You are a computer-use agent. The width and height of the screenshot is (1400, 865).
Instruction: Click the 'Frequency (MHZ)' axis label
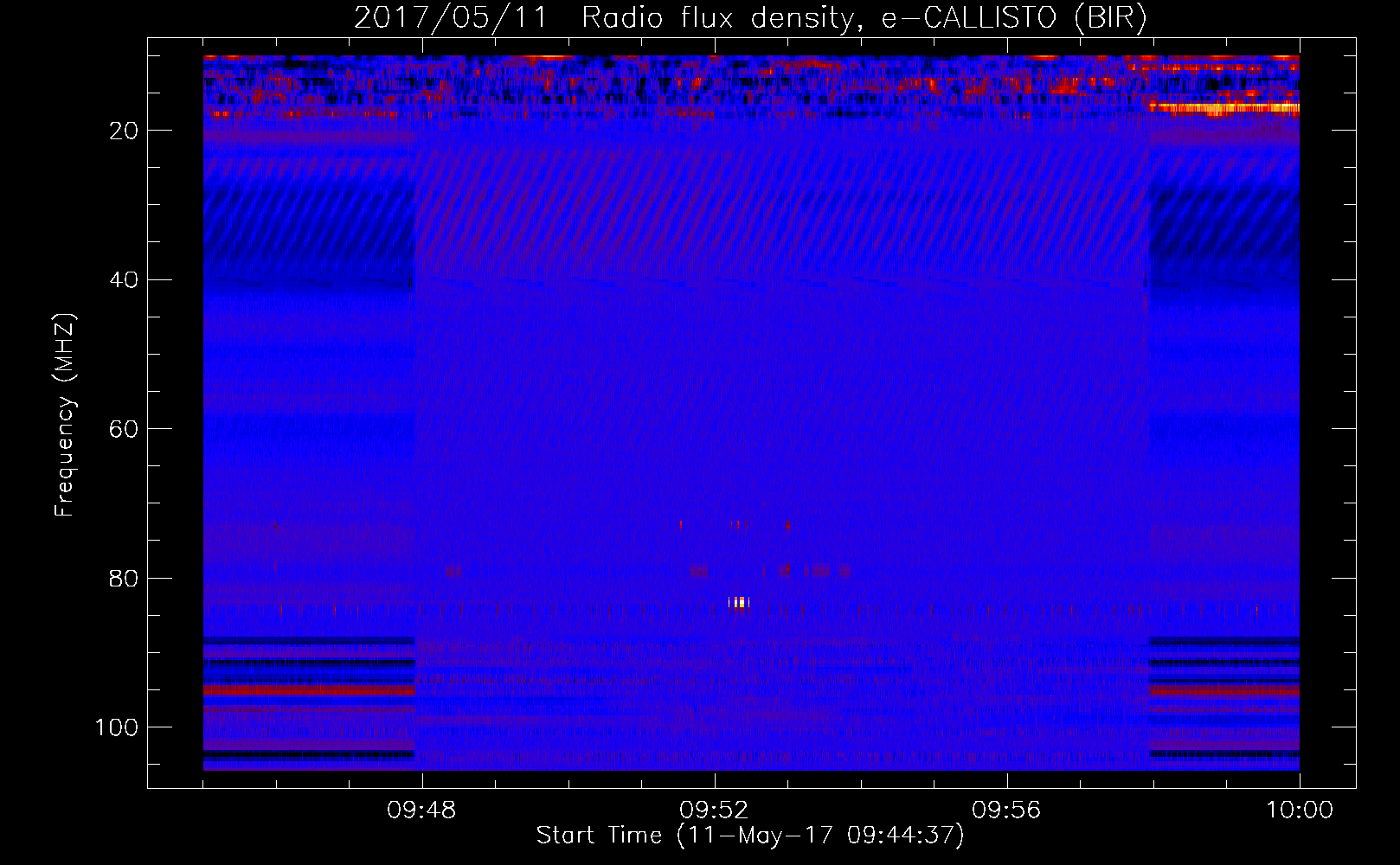point(65,415)
